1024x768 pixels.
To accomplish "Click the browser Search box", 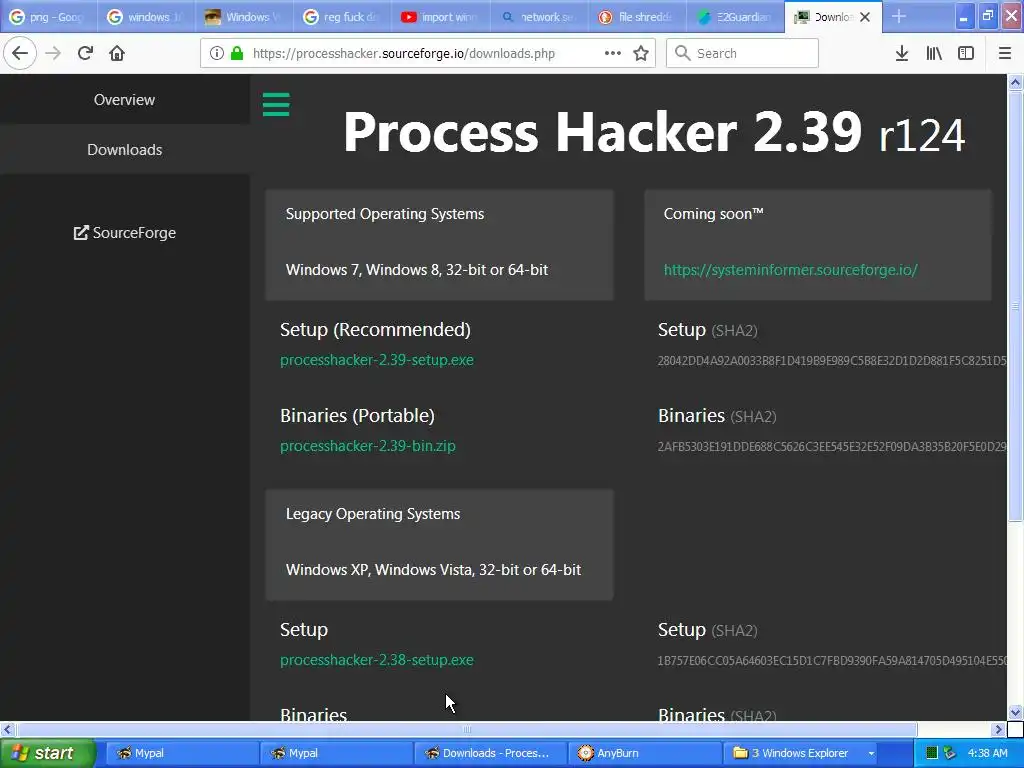I will click(743, 53).
